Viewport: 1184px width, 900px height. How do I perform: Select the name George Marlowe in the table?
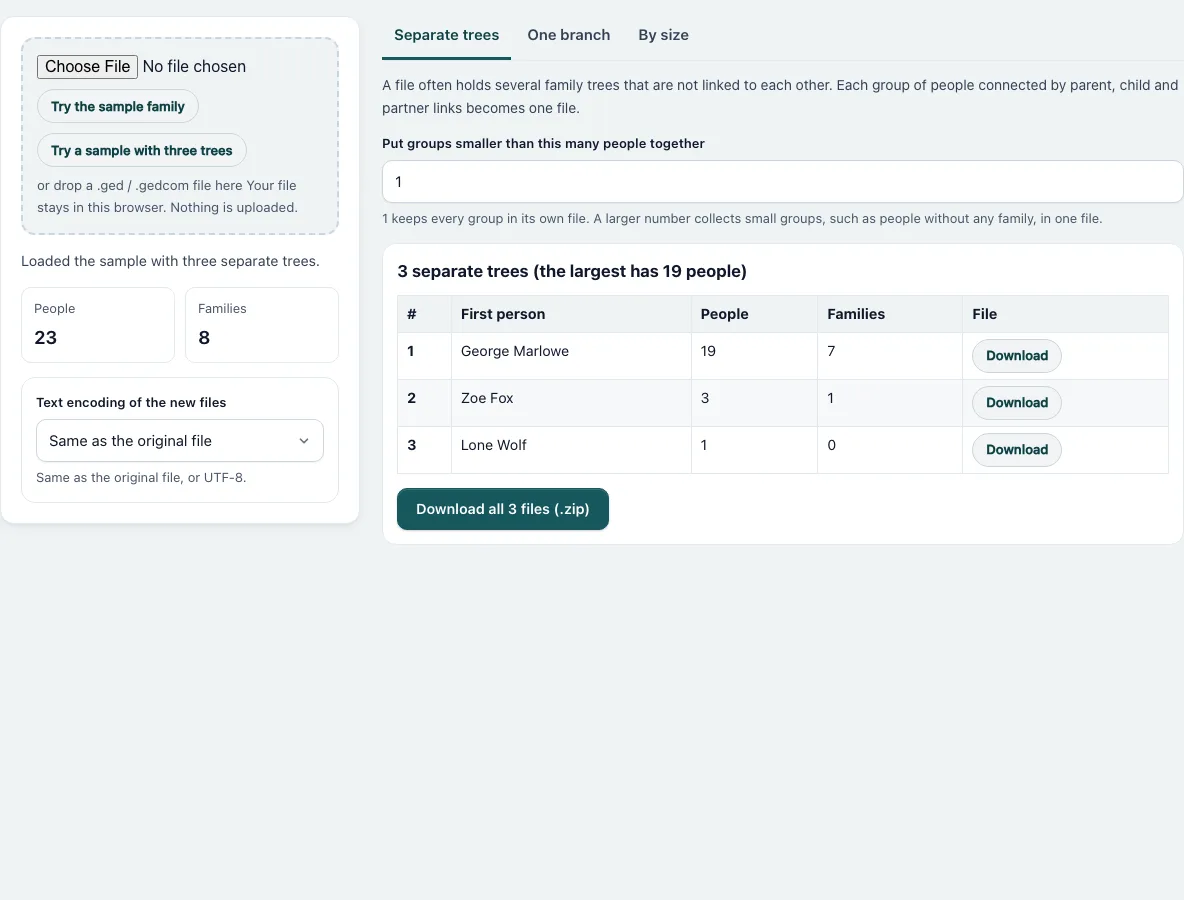pyautogui.click(x=515, y=351)
